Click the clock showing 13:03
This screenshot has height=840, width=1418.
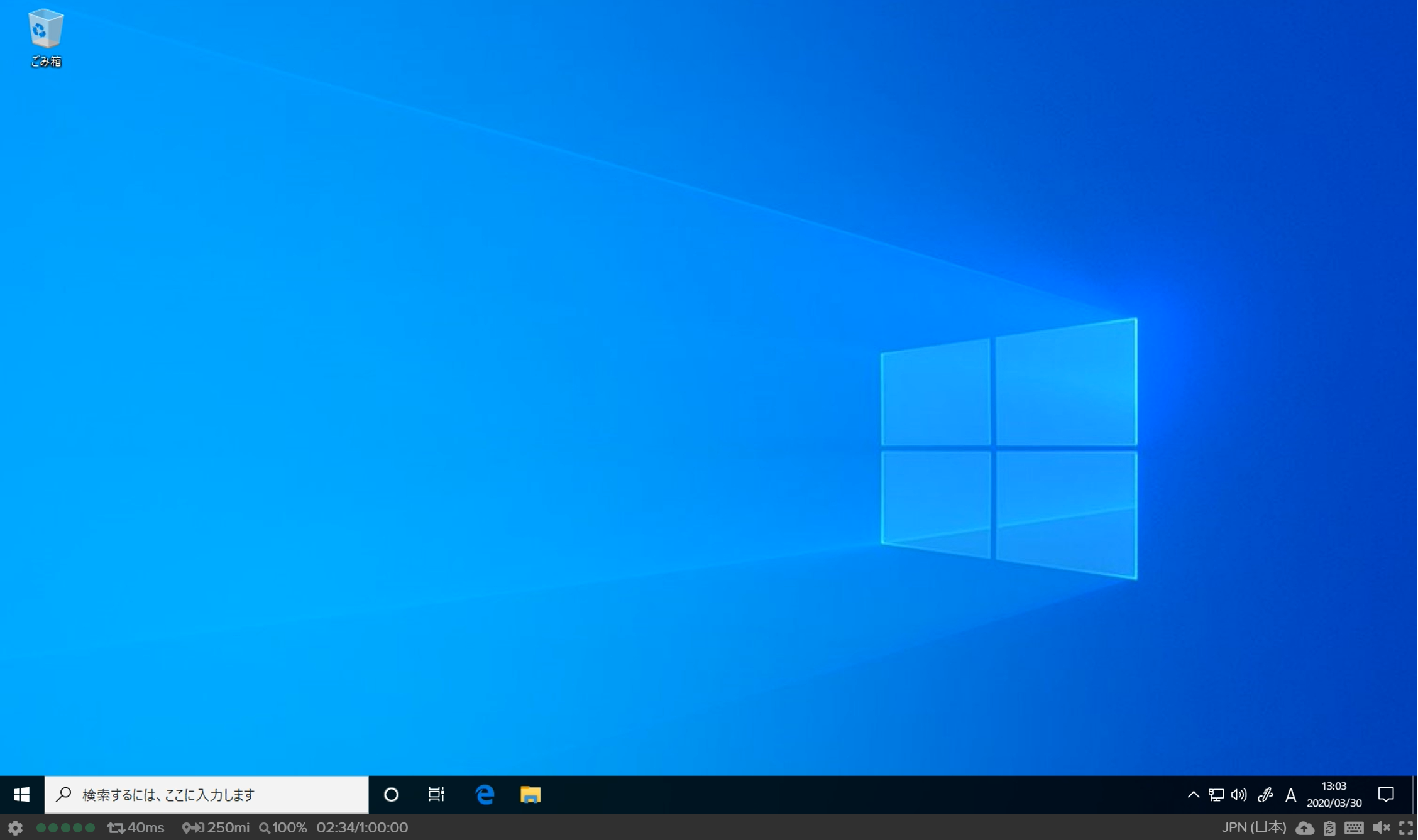[1334, 795]
